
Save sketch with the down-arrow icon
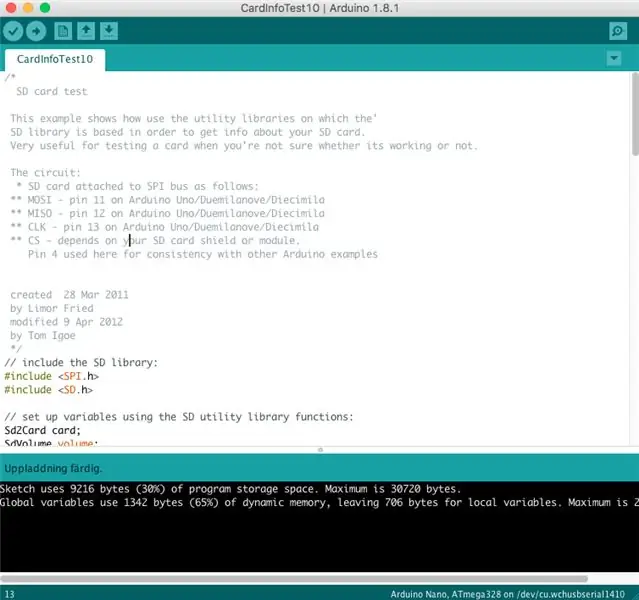click(109, 31)
